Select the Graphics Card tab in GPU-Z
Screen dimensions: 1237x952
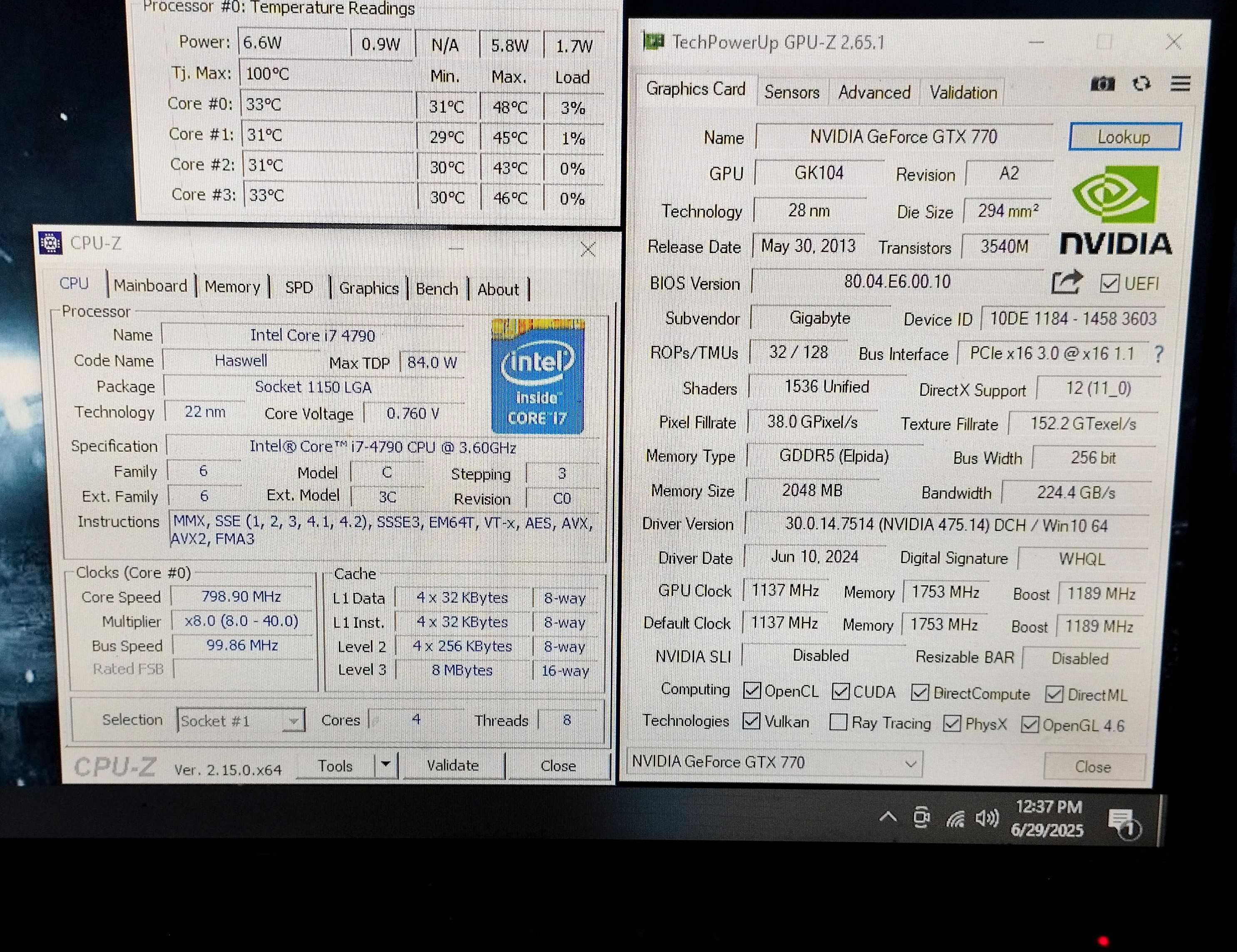696,89
